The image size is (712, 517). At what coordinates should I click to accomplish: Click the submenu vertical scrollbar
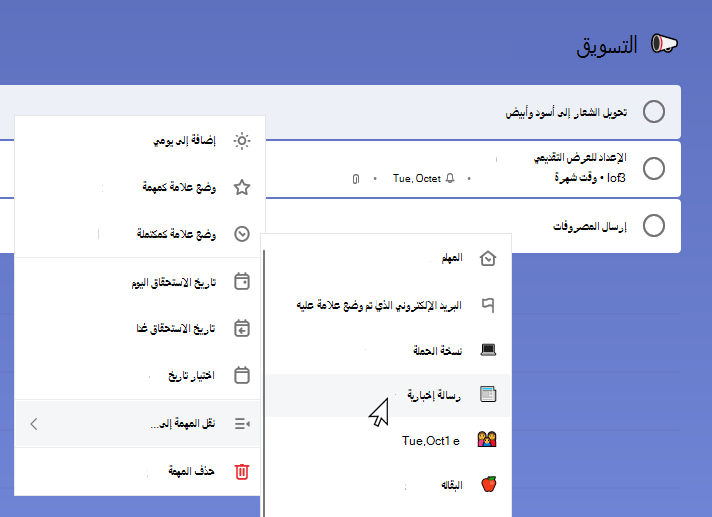[x=263, y=384]
